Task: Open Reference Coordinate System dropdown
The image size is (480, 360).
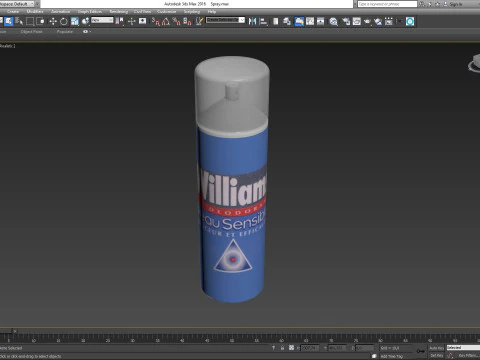Action: [102, 20]
